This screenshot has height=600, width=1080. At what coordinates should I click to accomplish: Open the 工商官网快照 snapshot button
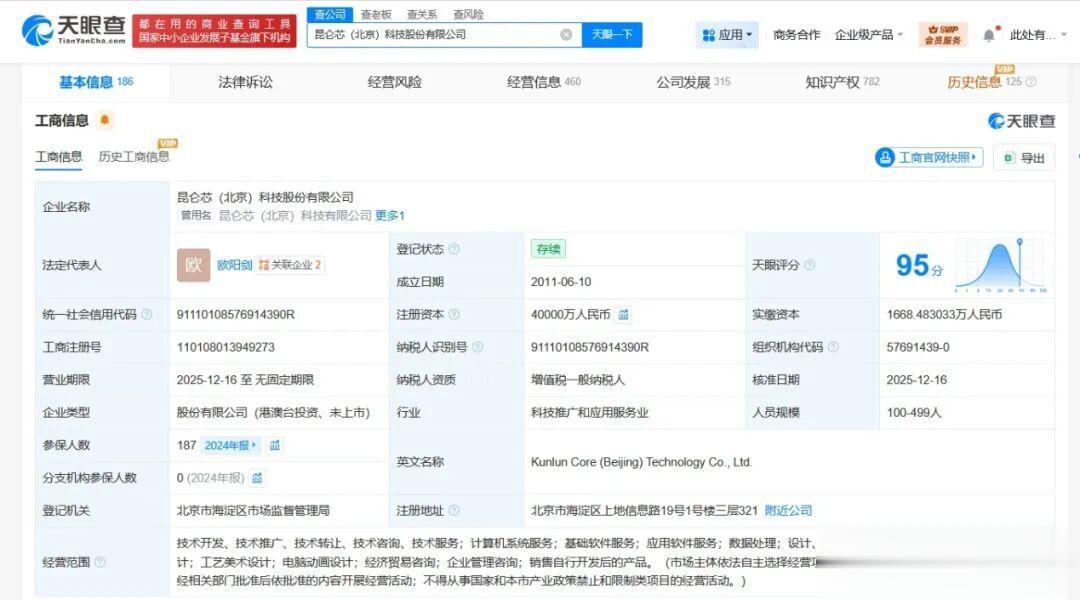coord(929,158)
